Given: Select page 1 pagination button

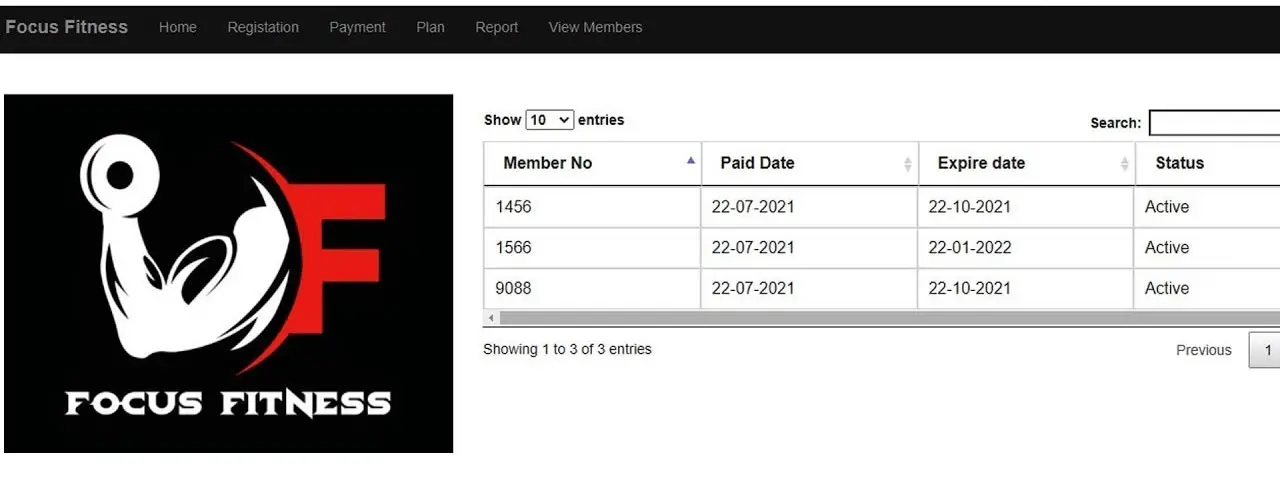Looking at the screenshot, I should [1266, 350].
